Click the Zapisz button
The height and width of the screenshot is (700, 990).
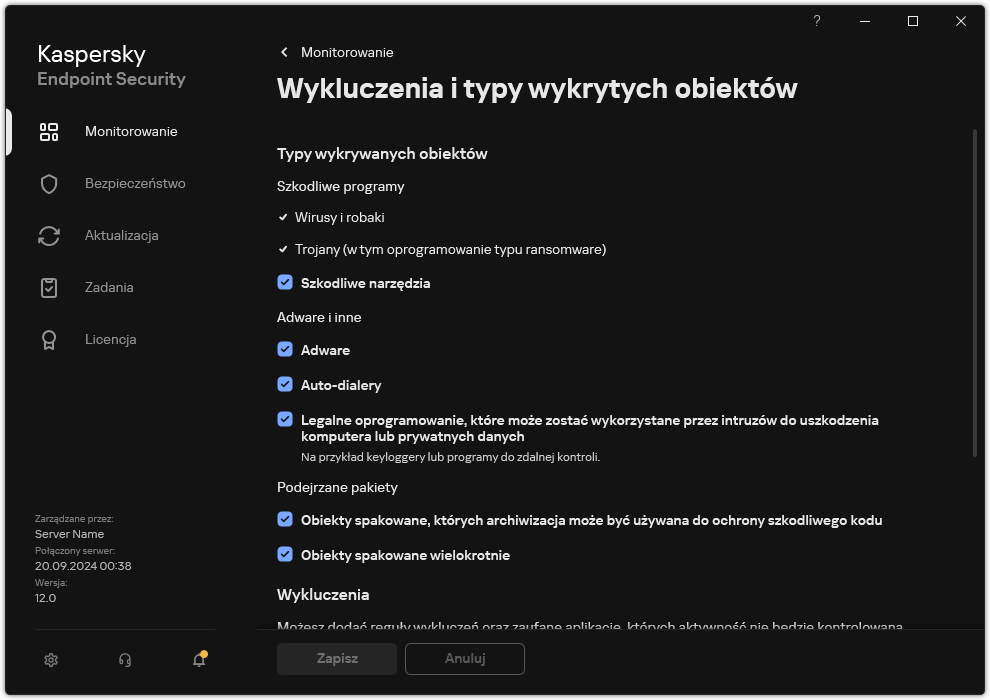pyautogui.click(x=336, y=659)
